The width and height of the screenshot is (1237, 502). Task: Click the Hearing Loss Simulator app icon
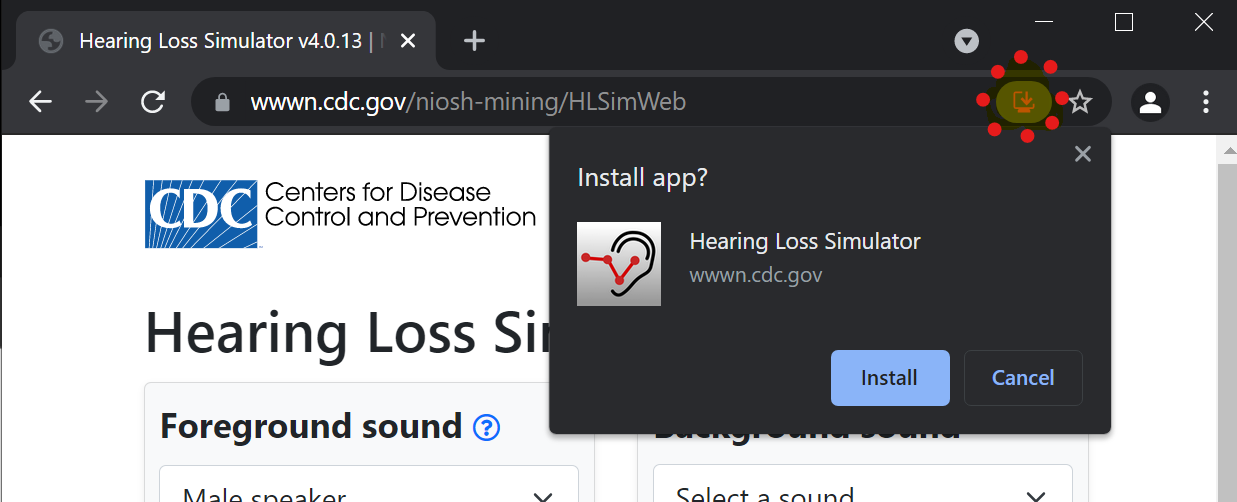[619, 264]
